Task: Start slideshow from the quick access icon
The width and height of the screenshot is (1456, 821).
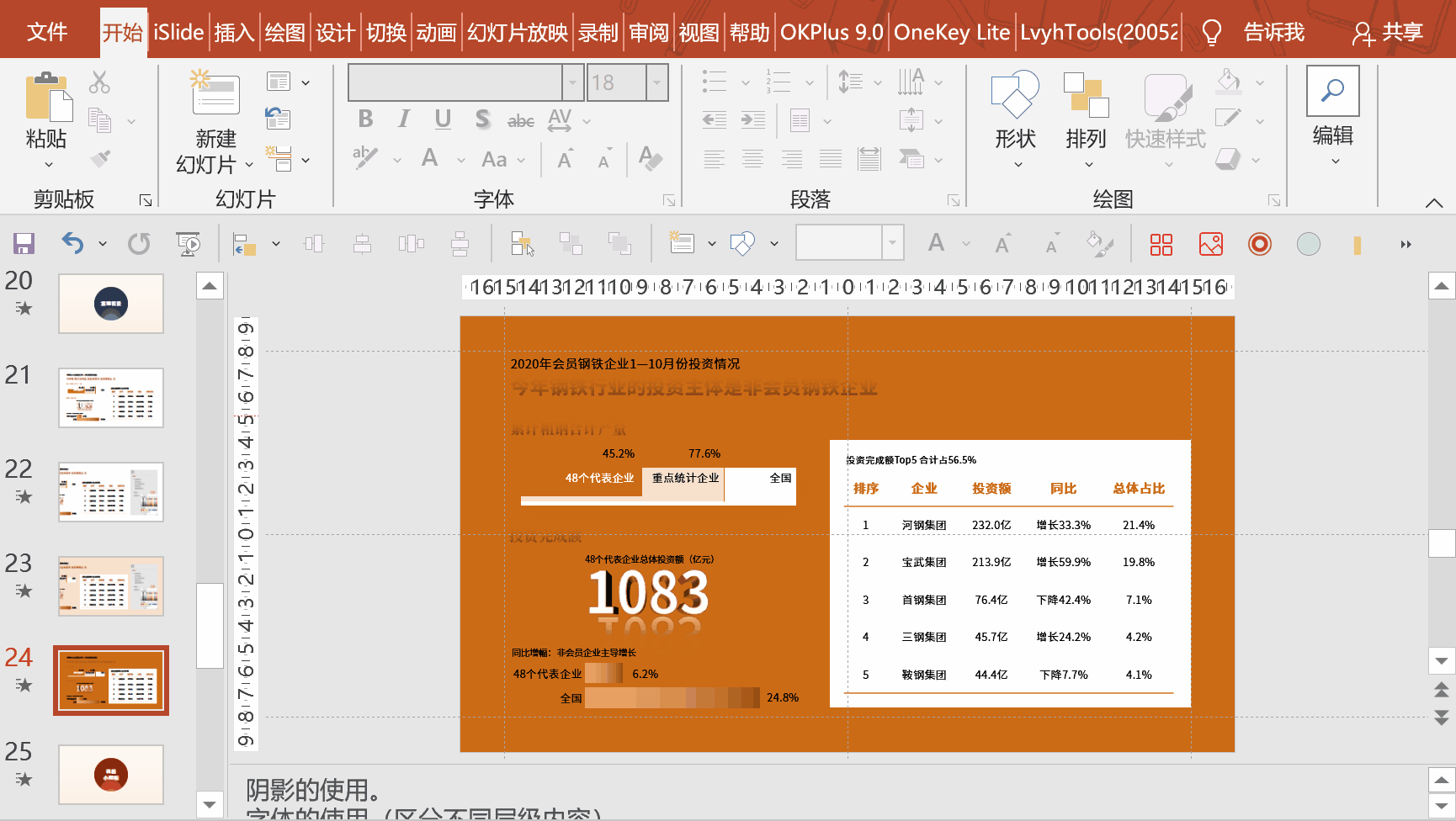Action: click(188, 244)
